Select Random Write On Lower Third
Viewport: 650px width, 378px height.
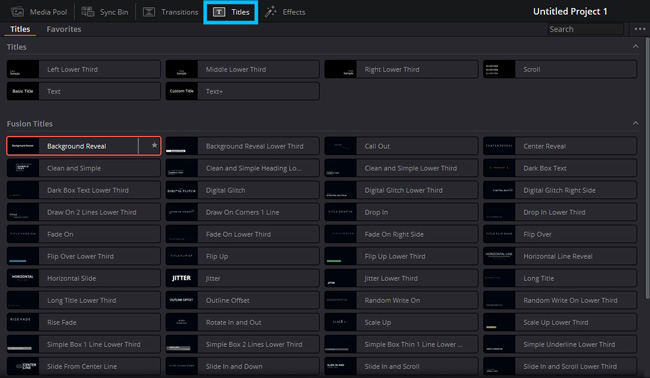(x=560, y=300)
